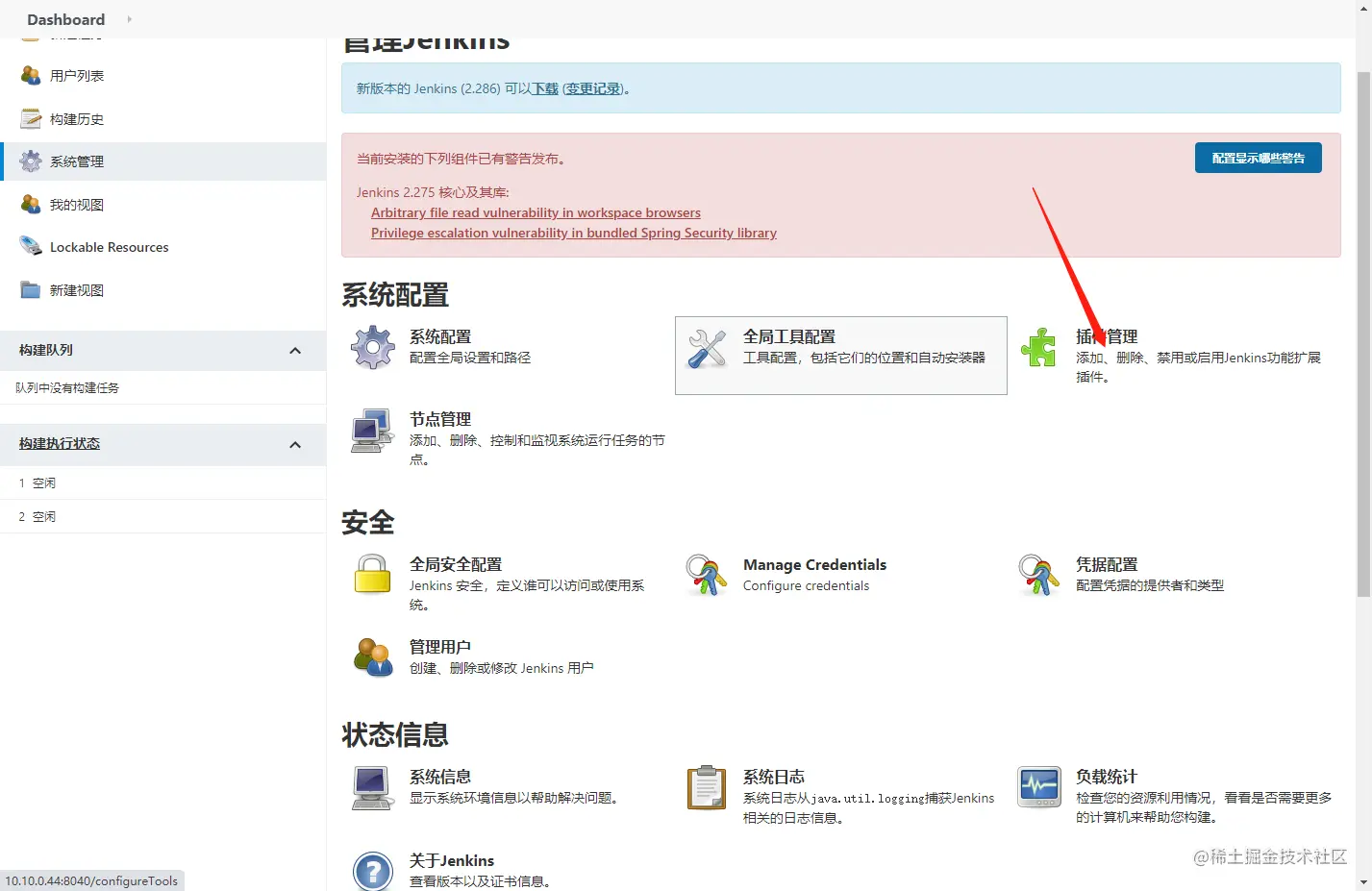Click the 负载统计 monitor chart icon
Screen dimensions: 1372x891
[x=1039, y=787]
